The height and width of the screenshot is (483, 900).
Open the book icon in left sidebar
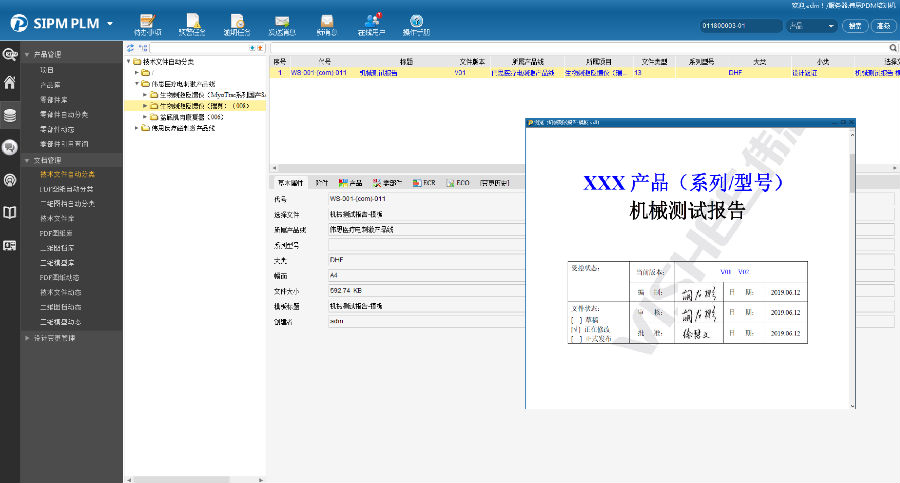(x=10, y=212)
